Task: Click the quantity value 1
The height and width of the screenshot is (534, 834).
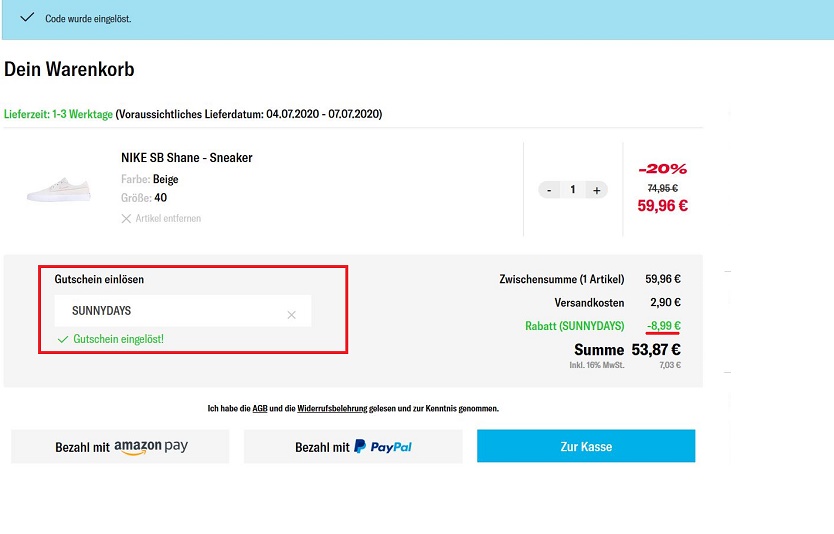Action: point(573,189)
